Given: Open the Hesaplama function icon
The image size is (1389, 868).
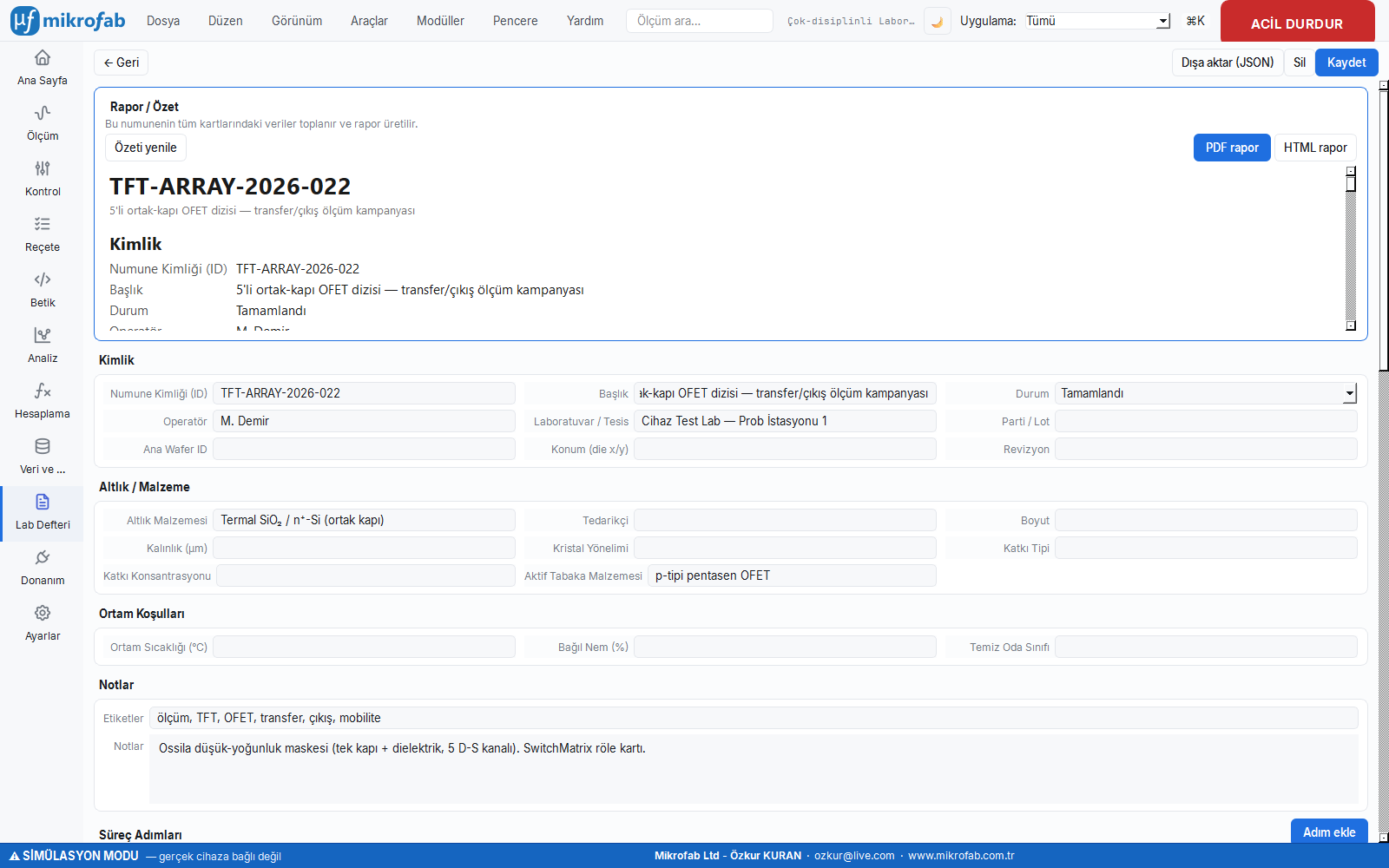Looking at the screenshot, I should pos(42,391).
